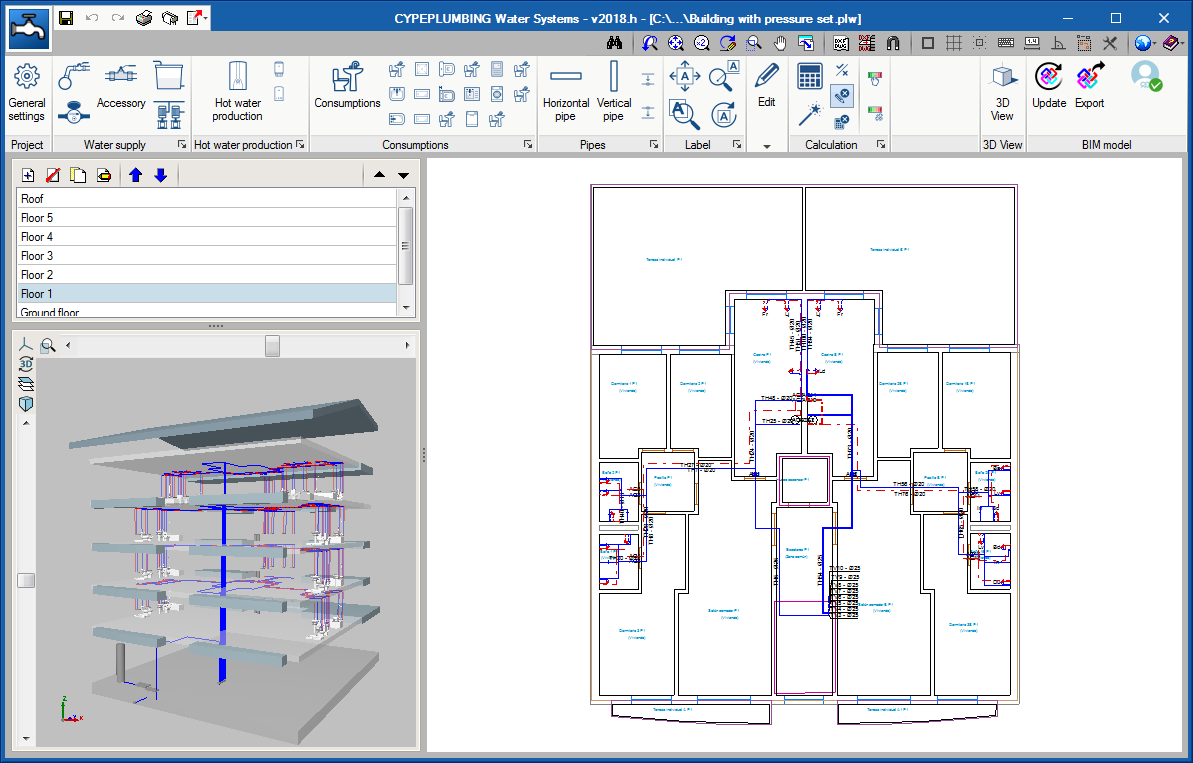Click the horizontal rotation slider in 3D panel
Image resolution: width=1193 pixels, height=763 pixels.
point(272,345)
